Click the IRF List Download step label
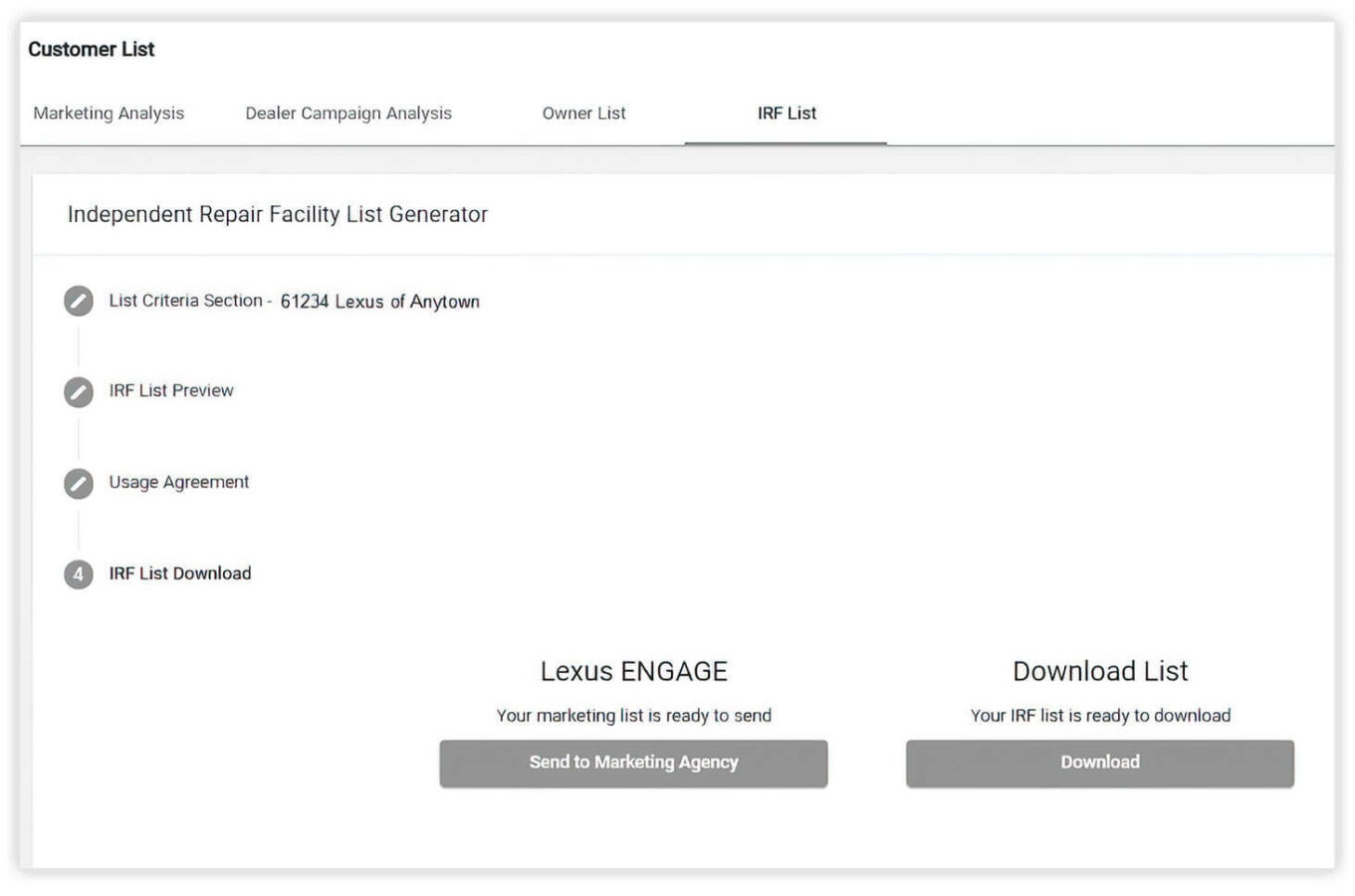The image size is (1355, 896). (179, 573)
